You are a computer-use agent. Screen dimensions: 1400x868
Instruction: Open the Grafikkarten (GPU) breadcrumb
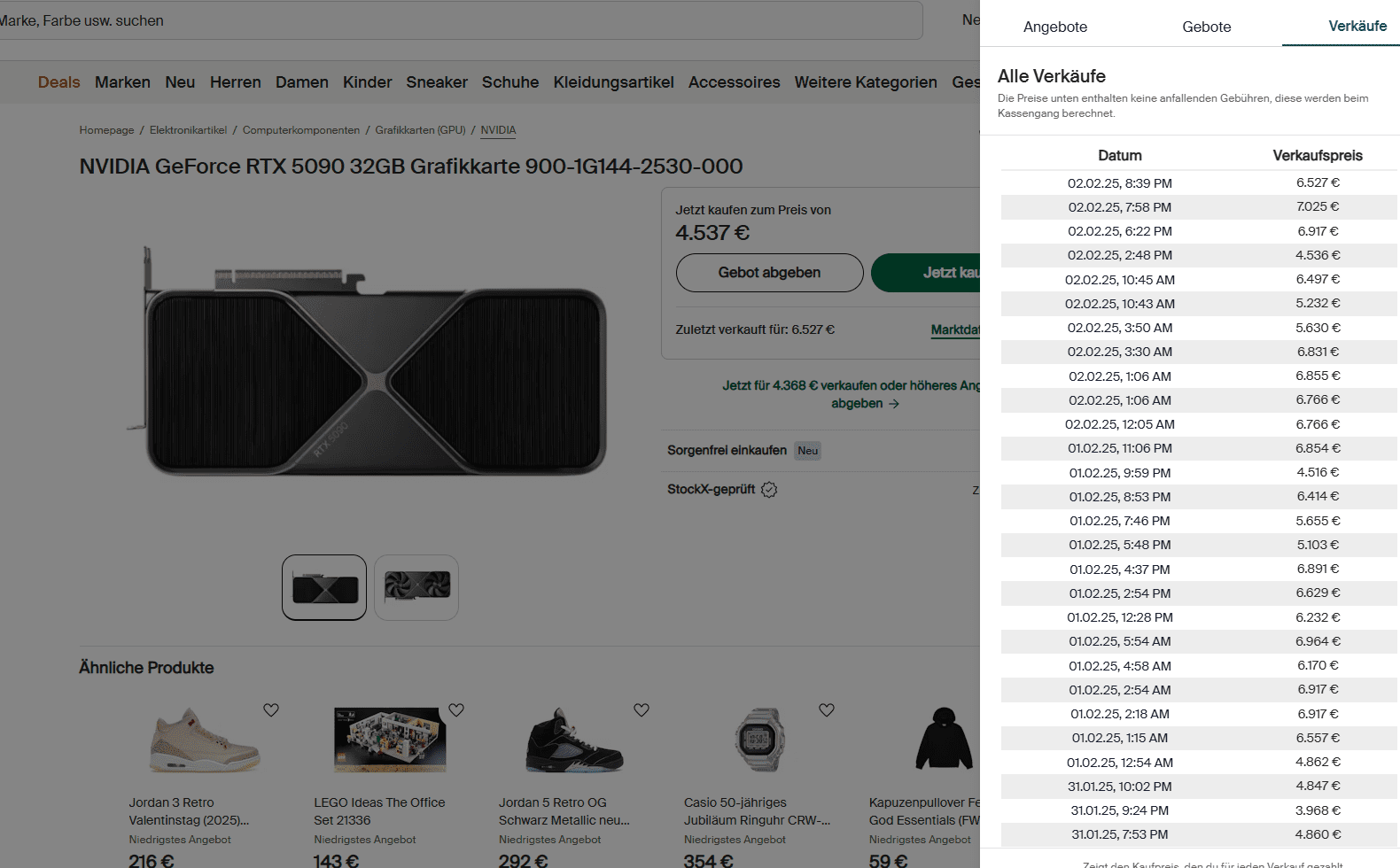420,130
